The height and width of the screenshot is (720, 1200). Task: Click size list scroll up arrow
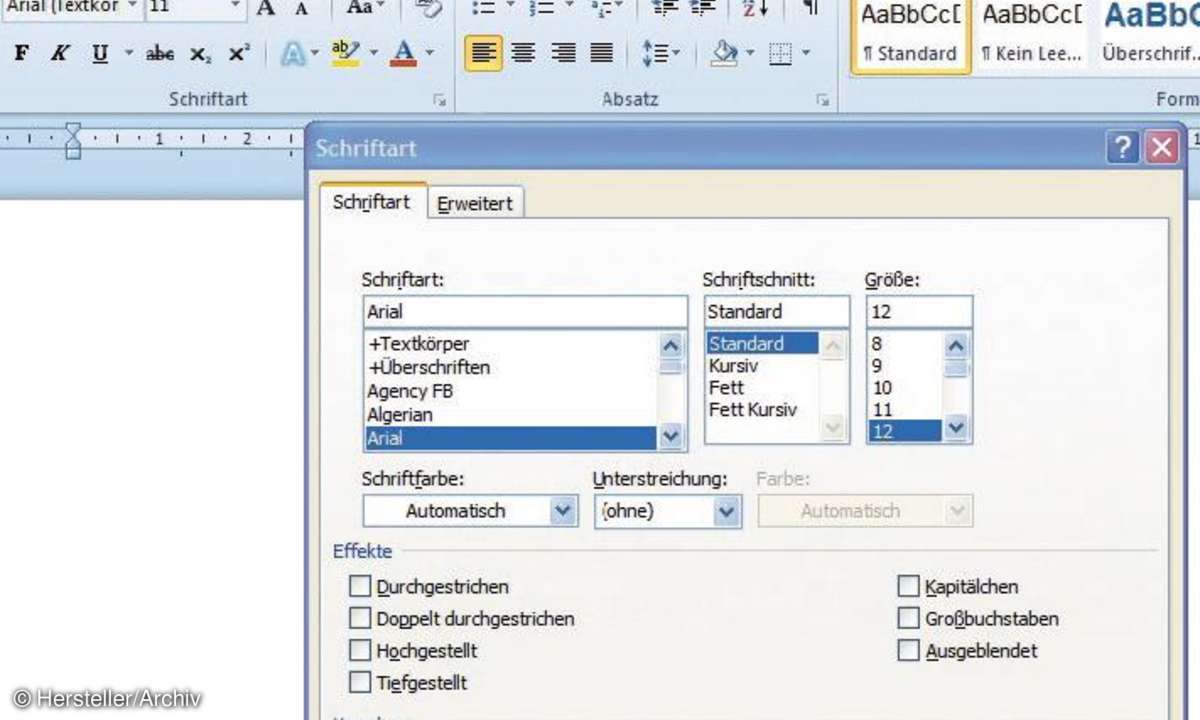(x=956, y=346)
